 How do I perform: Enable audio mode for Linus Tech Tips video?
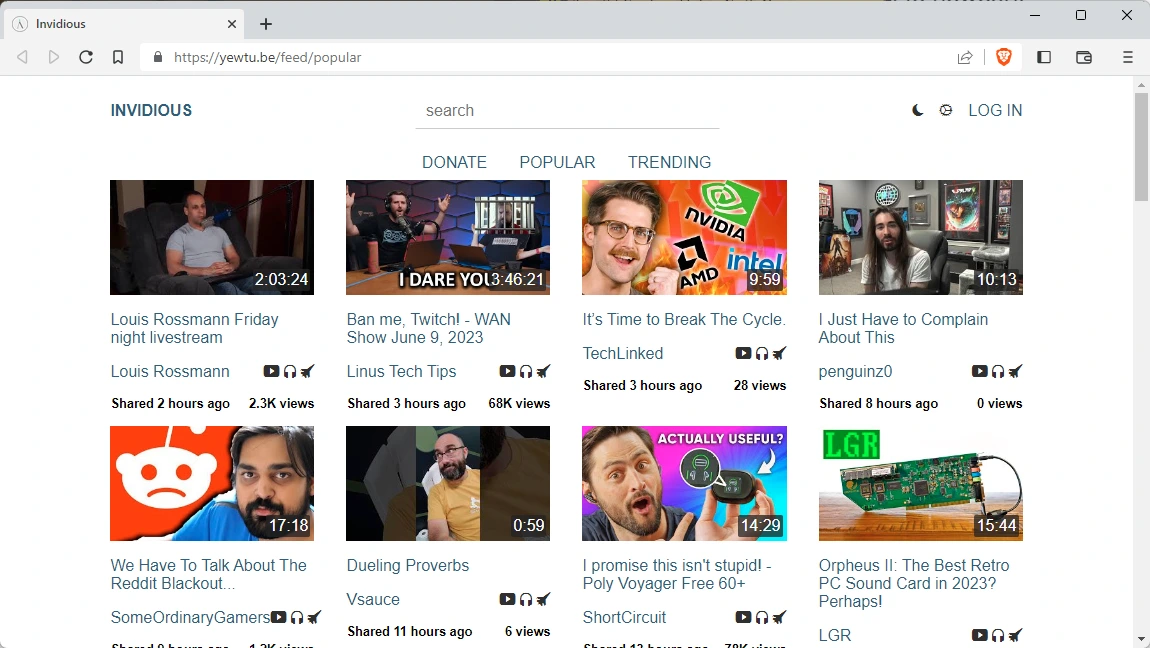526,372
